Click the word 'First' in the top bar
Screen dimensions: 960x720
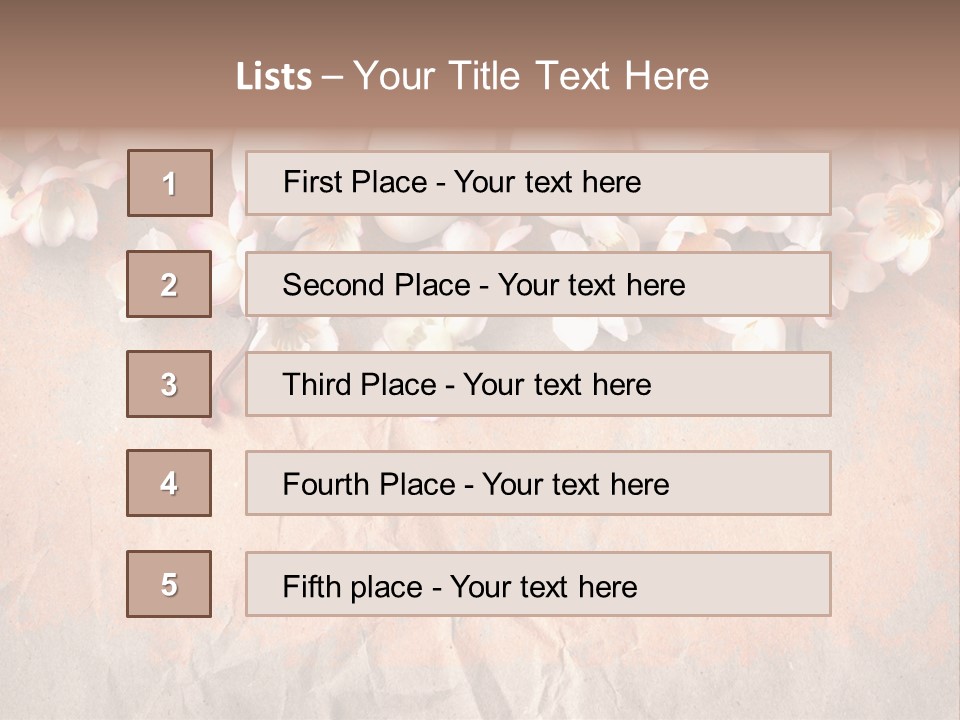[x=311, y=182]
